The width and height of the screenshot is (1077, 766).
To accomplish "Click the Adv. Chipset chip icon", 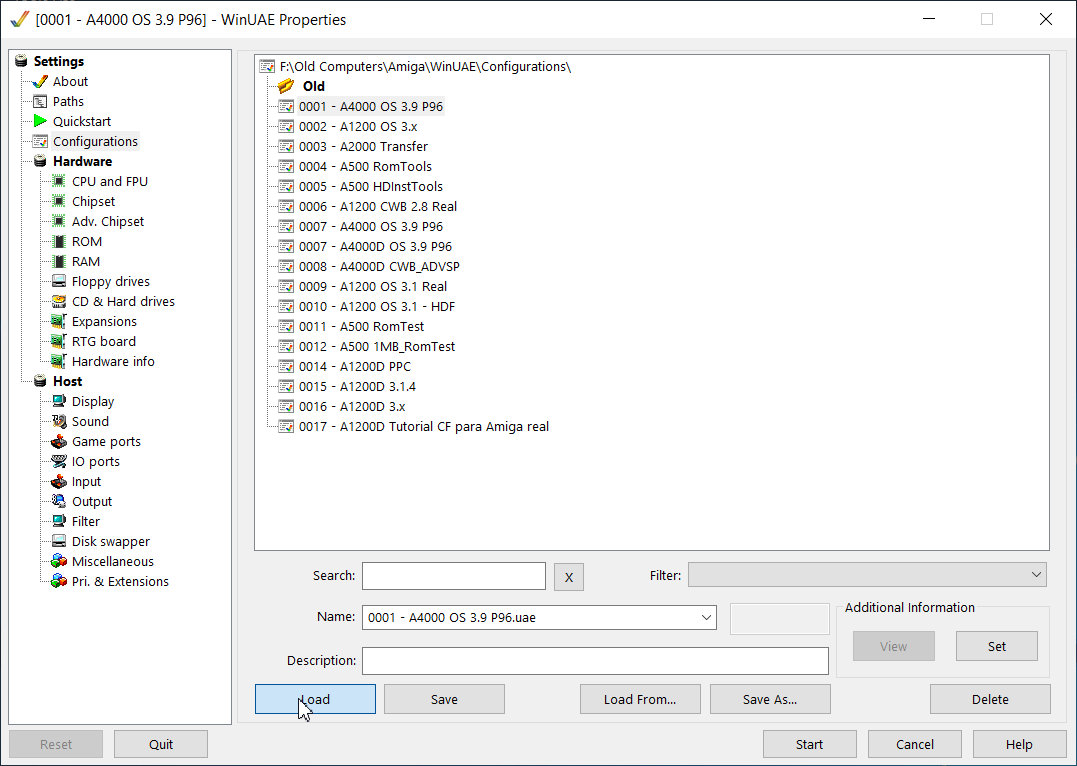I will click(x=59, y=221).
